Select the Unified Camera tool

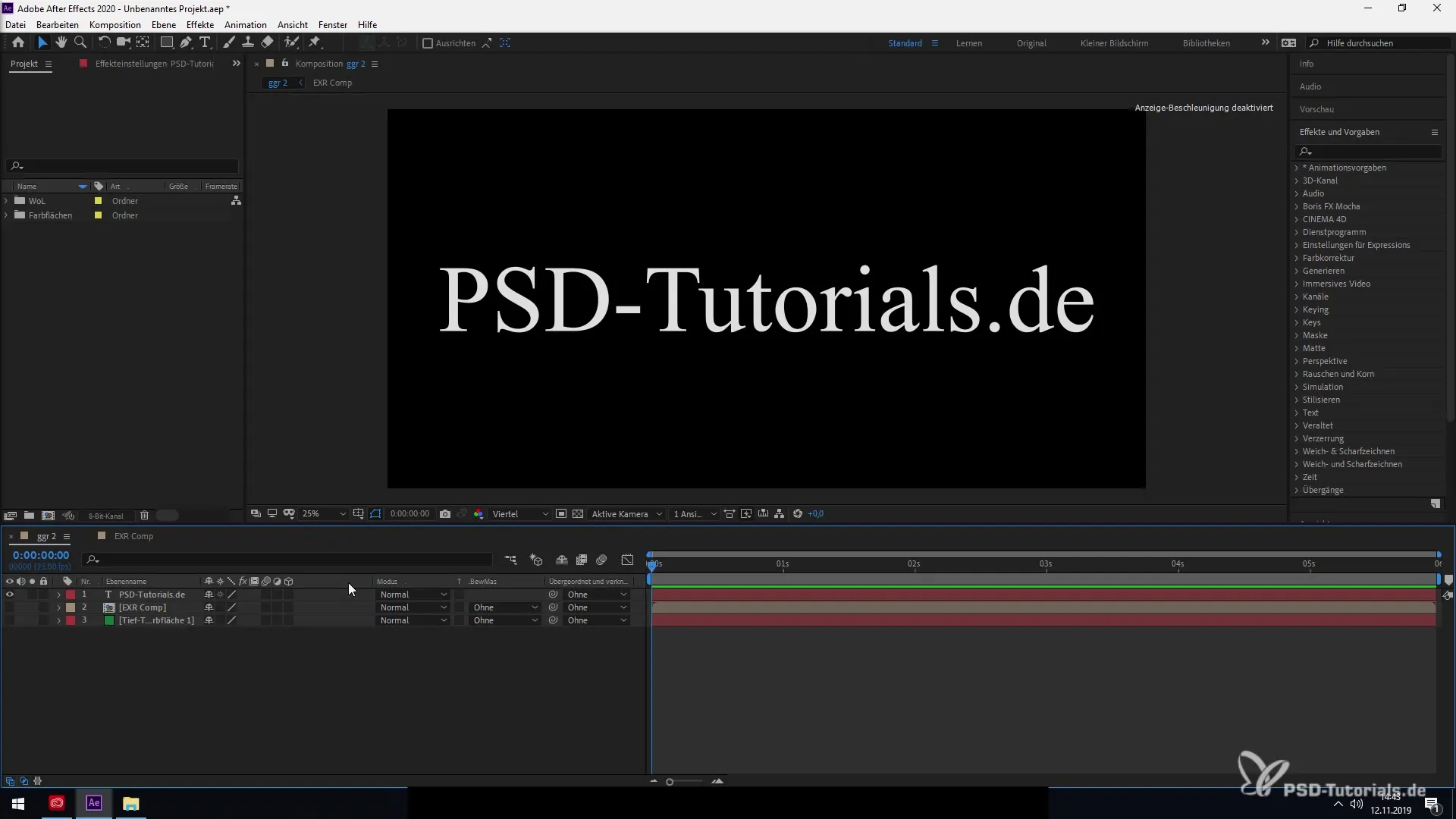[x=124, y=42]
